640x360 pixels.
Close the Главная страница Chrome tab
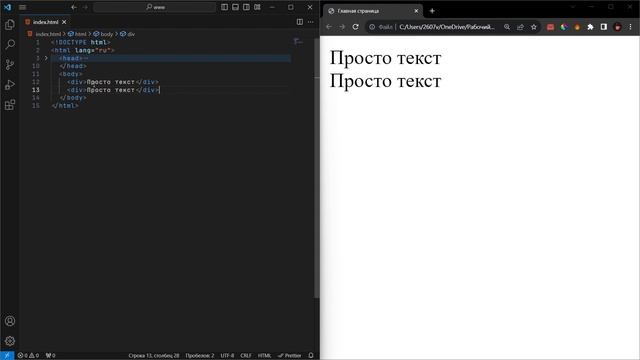click(416, 11)
